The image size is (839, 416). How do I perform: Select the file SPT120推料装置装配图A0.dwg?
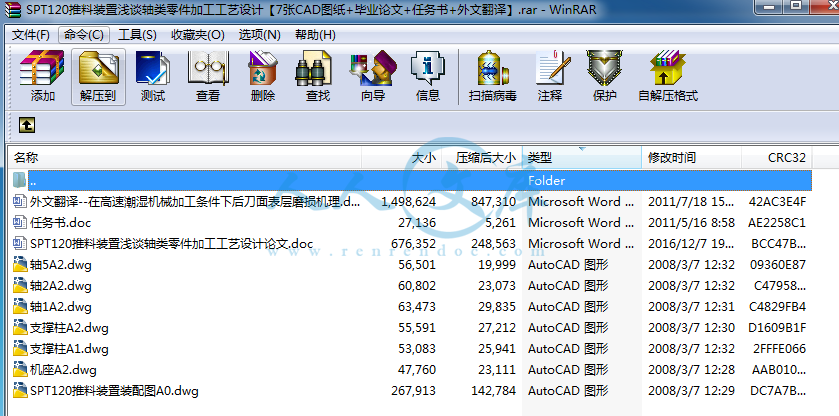(115, 391)
